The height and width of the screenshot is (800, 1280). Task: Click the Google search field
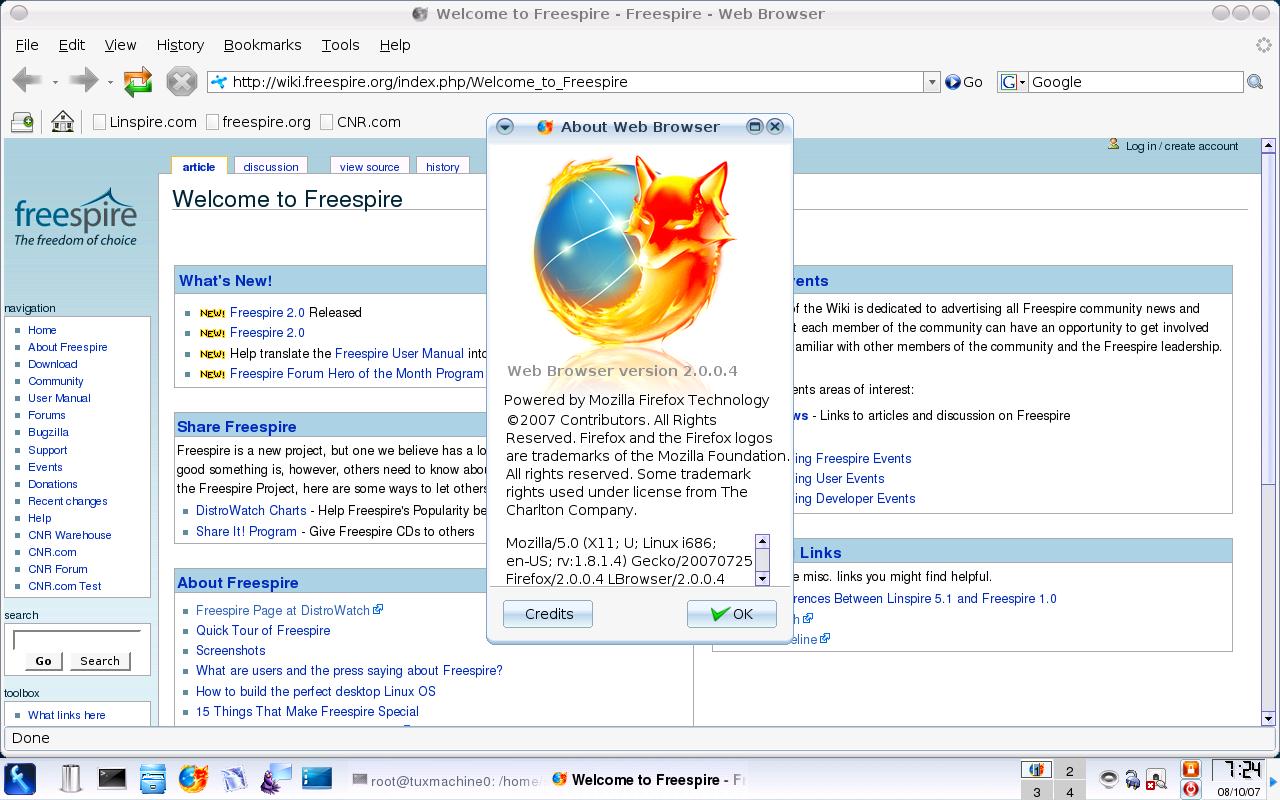(1136, 82)
